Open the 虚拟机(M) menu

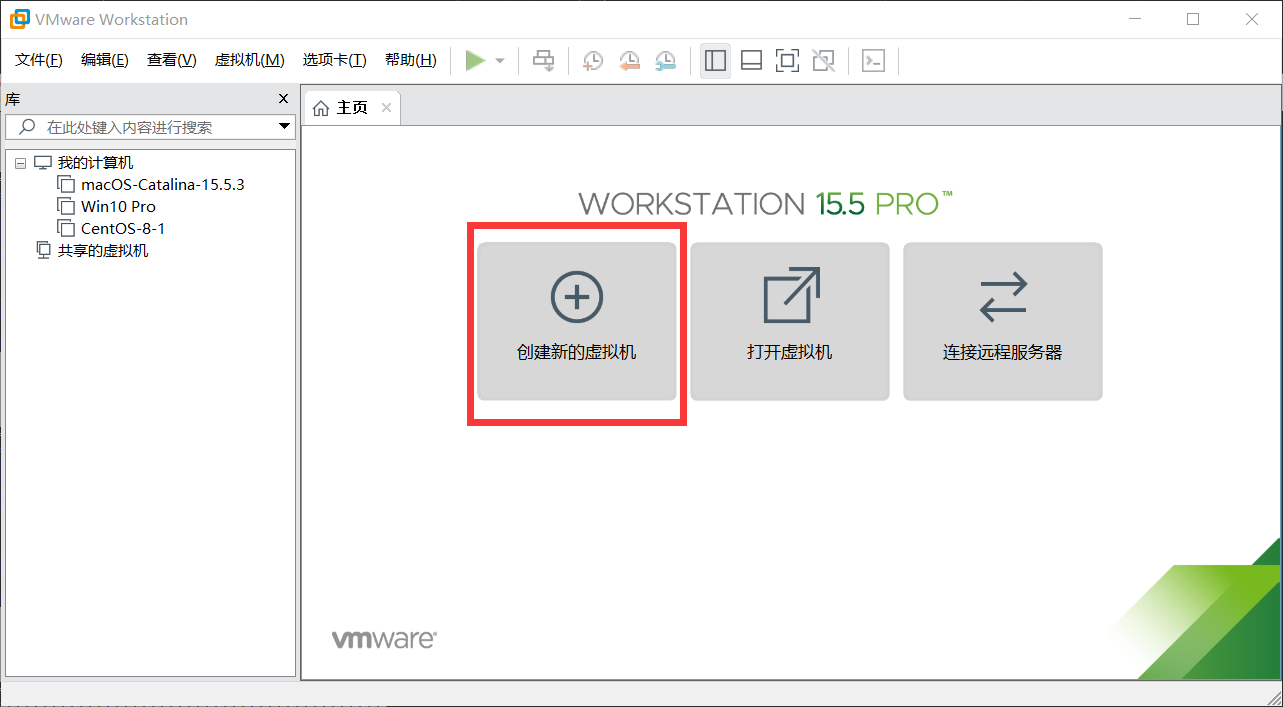tap(249, 60)
